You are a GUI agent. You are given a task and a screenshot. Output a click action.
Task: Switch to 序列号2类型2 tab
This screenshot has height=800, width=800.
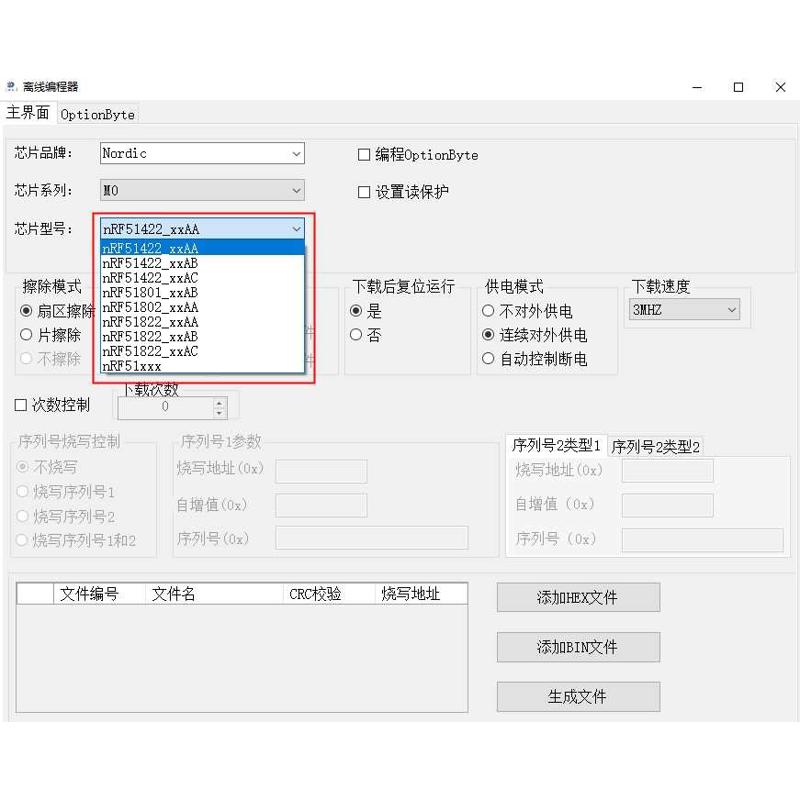click(x=656, y=447)
